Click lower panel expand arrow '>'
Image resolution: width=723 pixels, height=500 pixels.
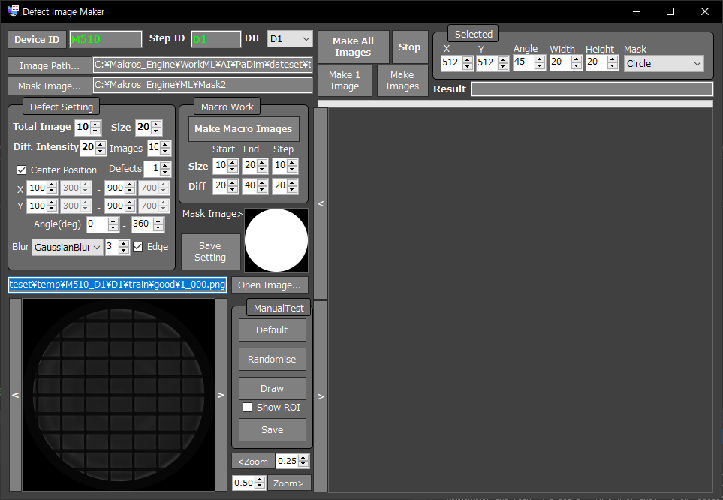click(321, 396)
